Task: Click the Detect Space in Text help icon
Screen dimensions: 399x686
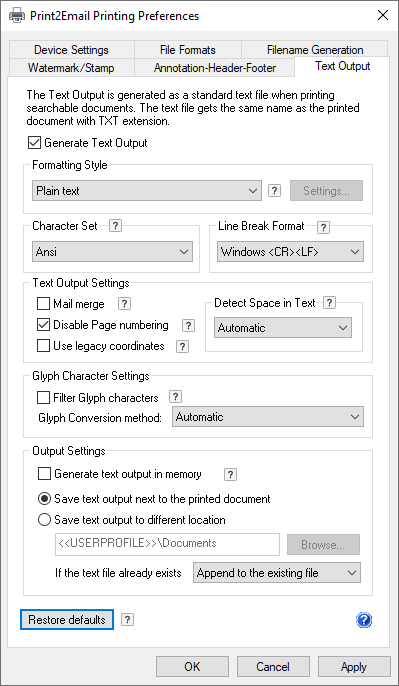Action: (330, 303)
